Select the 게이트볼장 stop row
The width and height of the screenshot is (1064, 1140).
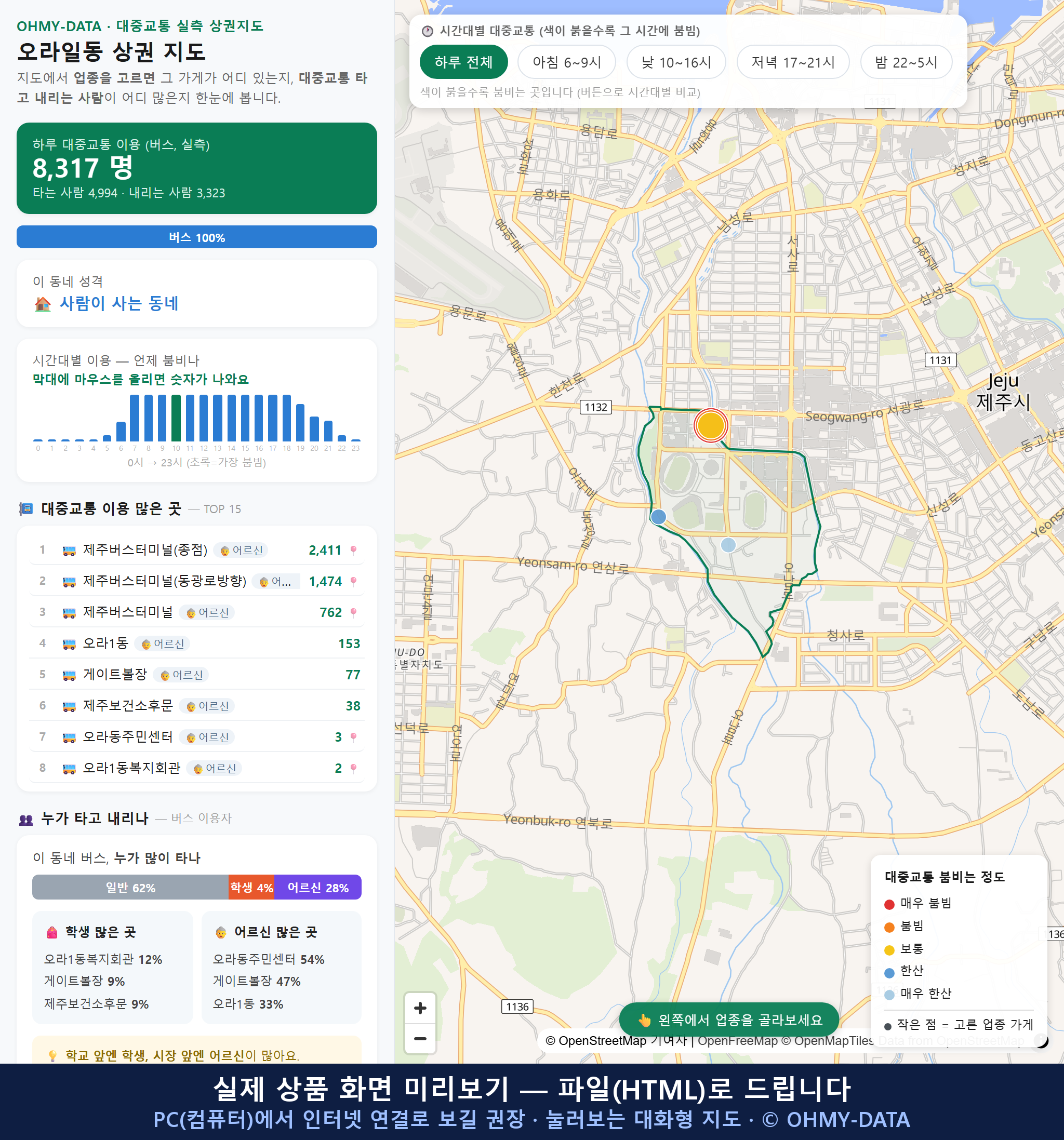coord(196,674)
